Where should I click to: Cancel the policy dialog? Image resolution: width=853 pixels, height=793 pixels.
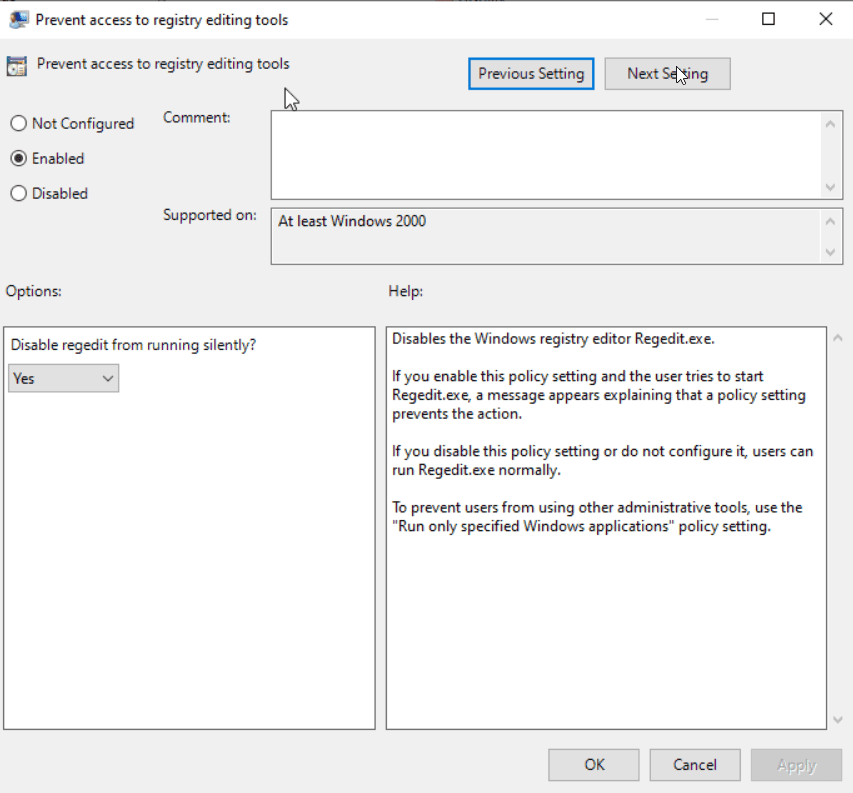point(695,765)
